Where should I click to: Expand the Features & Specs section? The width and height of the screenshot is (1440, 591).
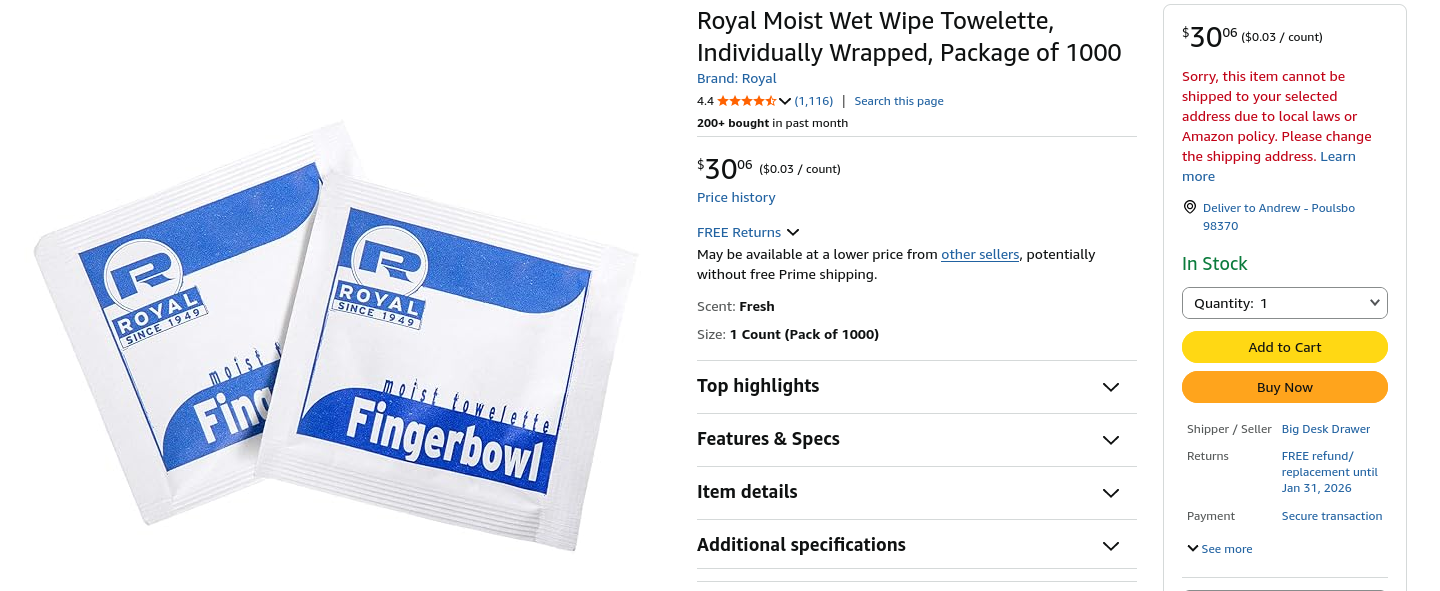point(1110,440)
